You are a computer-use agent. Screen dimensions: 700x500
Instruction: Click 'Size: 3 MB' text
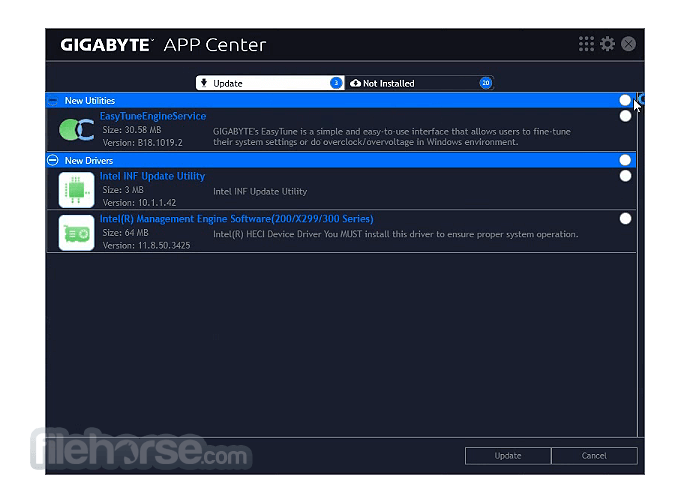123,190
